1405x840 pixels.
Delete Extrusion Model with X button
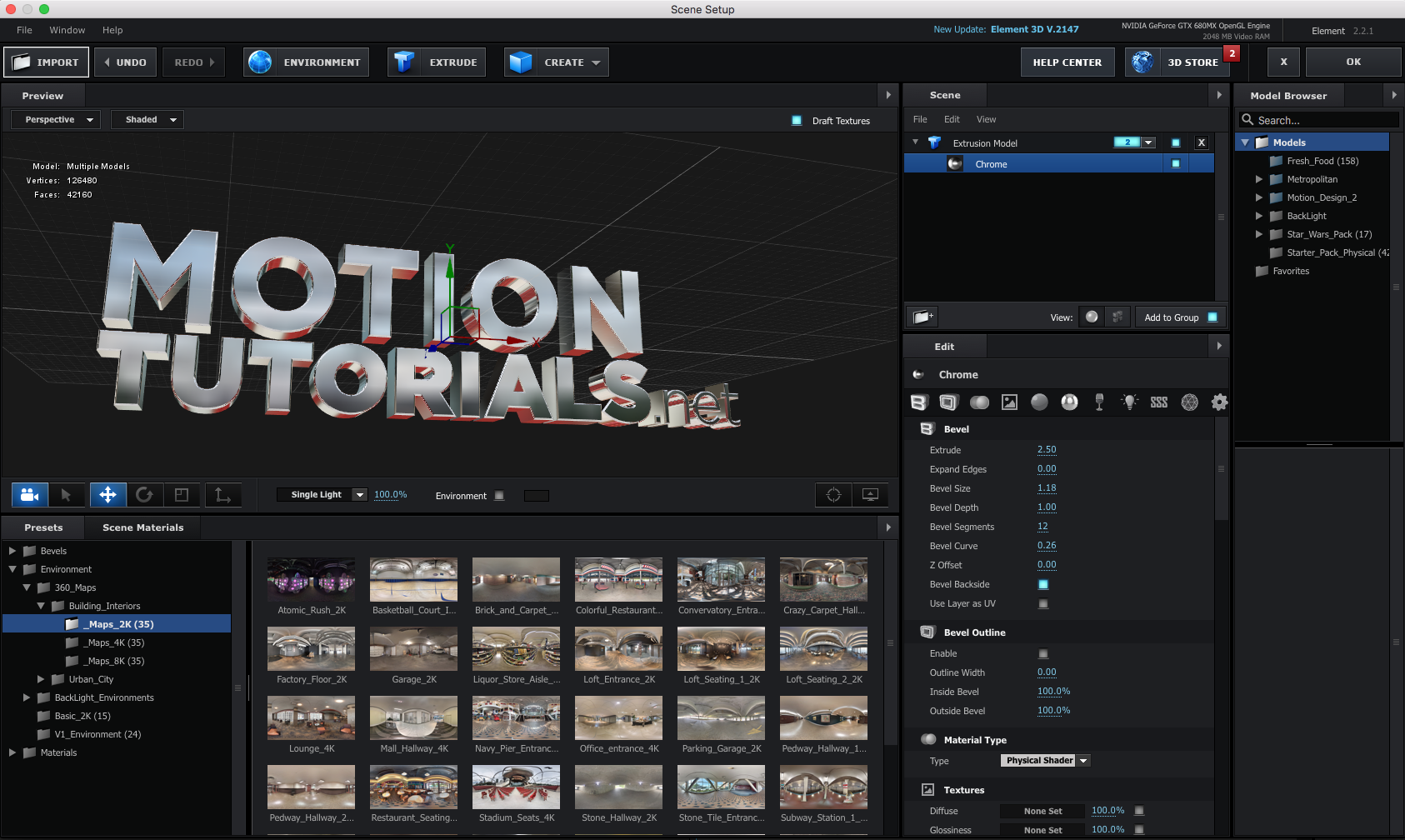pos(1201,142)
